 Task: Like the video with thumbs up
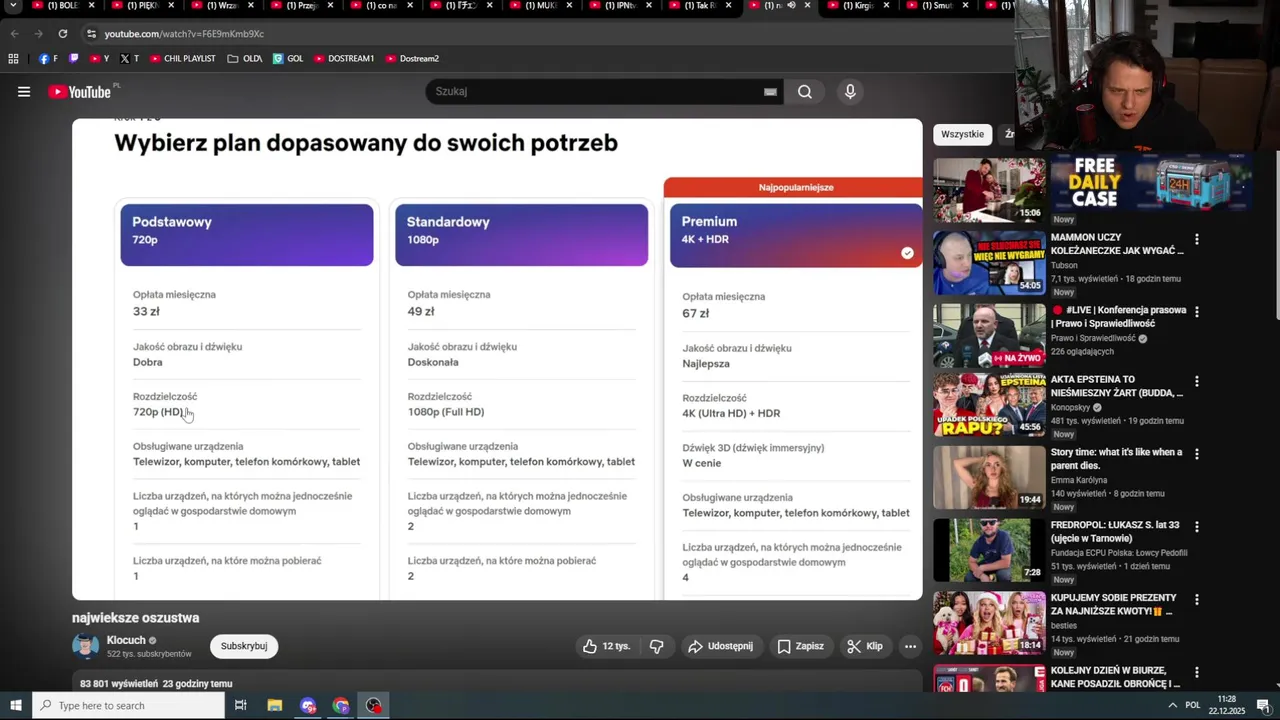pyautogui.click(x=607, y=646)
